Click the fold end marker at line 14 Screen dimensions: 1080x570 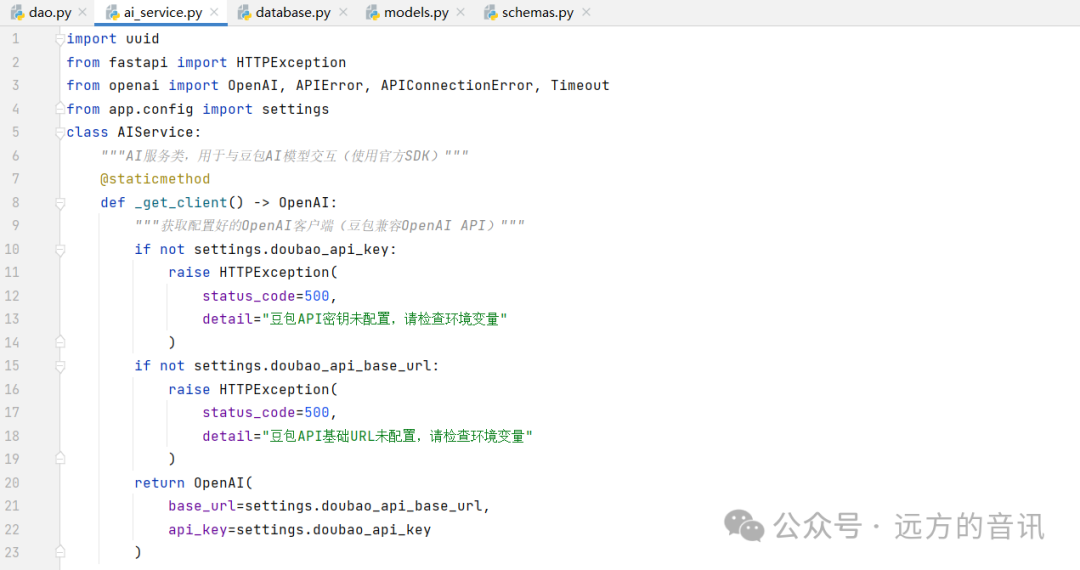60,342
